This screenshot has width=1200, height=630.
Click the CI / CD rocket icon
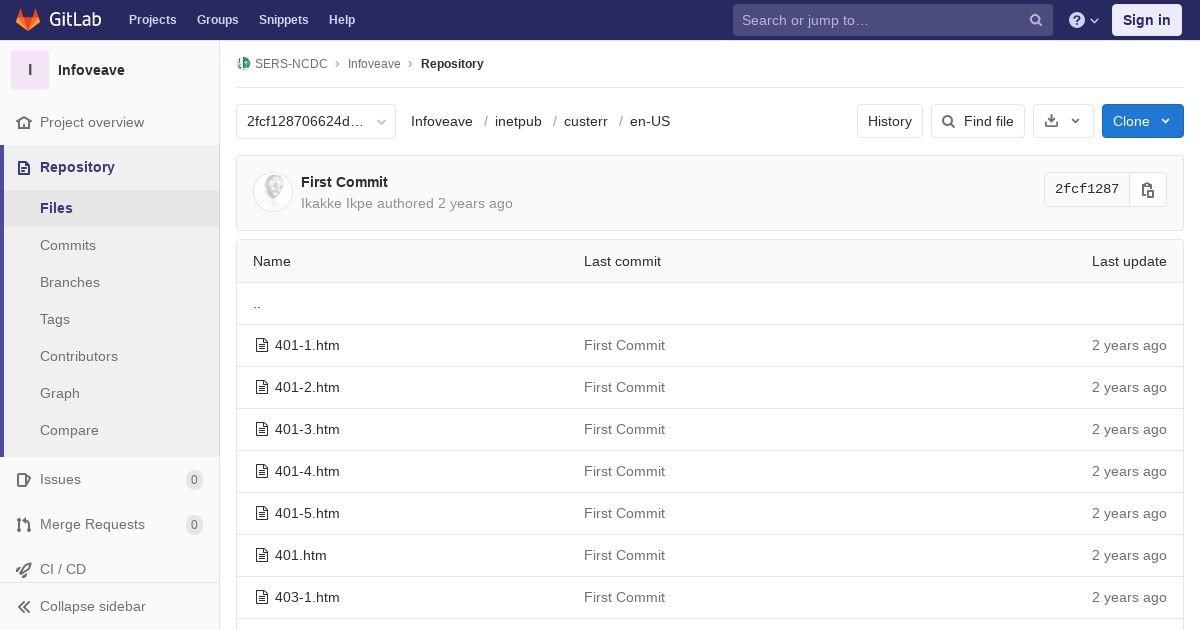click(24, 570)
